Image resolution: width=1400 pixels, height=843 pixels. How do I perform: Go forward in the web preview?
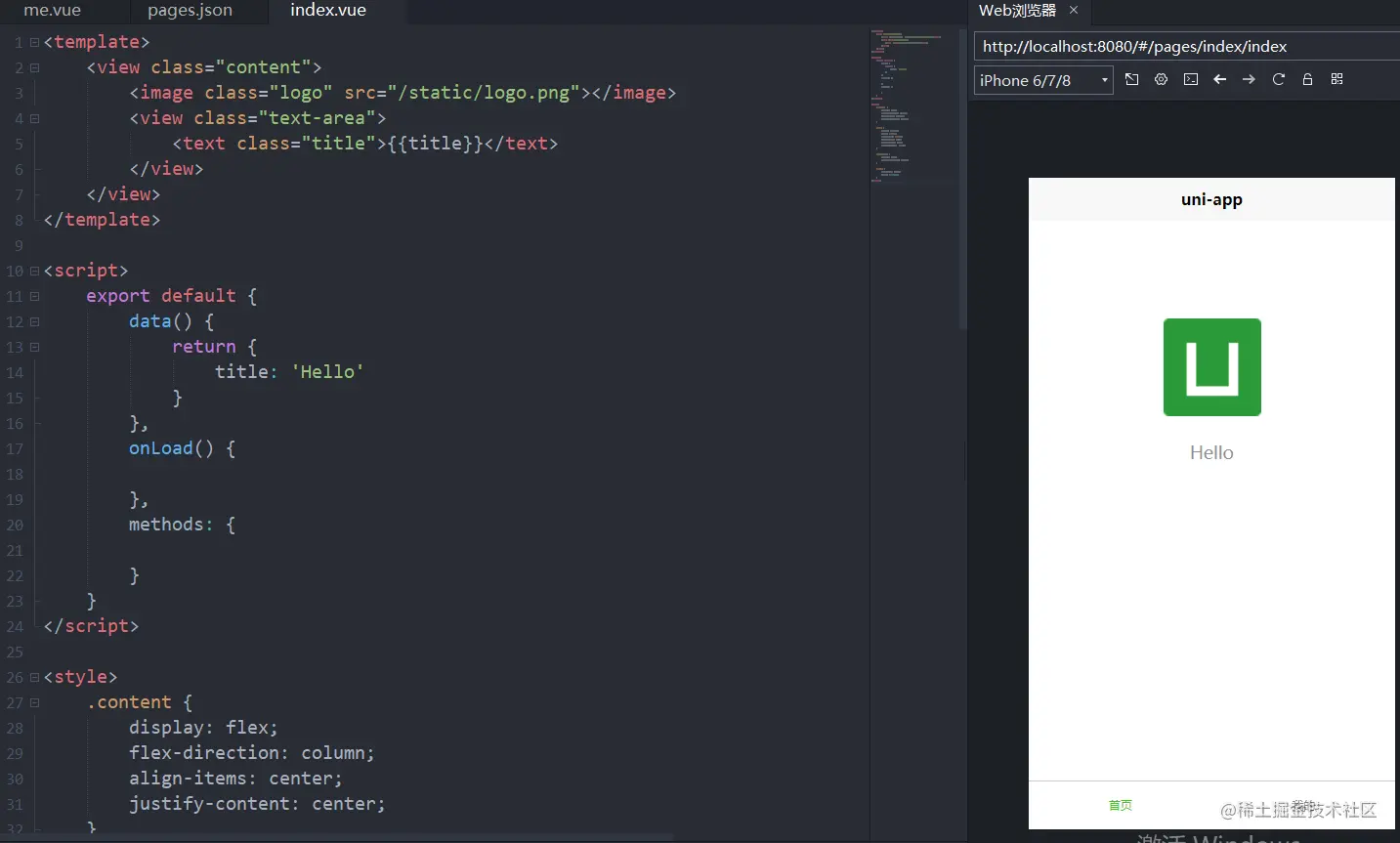point(1249,79)
